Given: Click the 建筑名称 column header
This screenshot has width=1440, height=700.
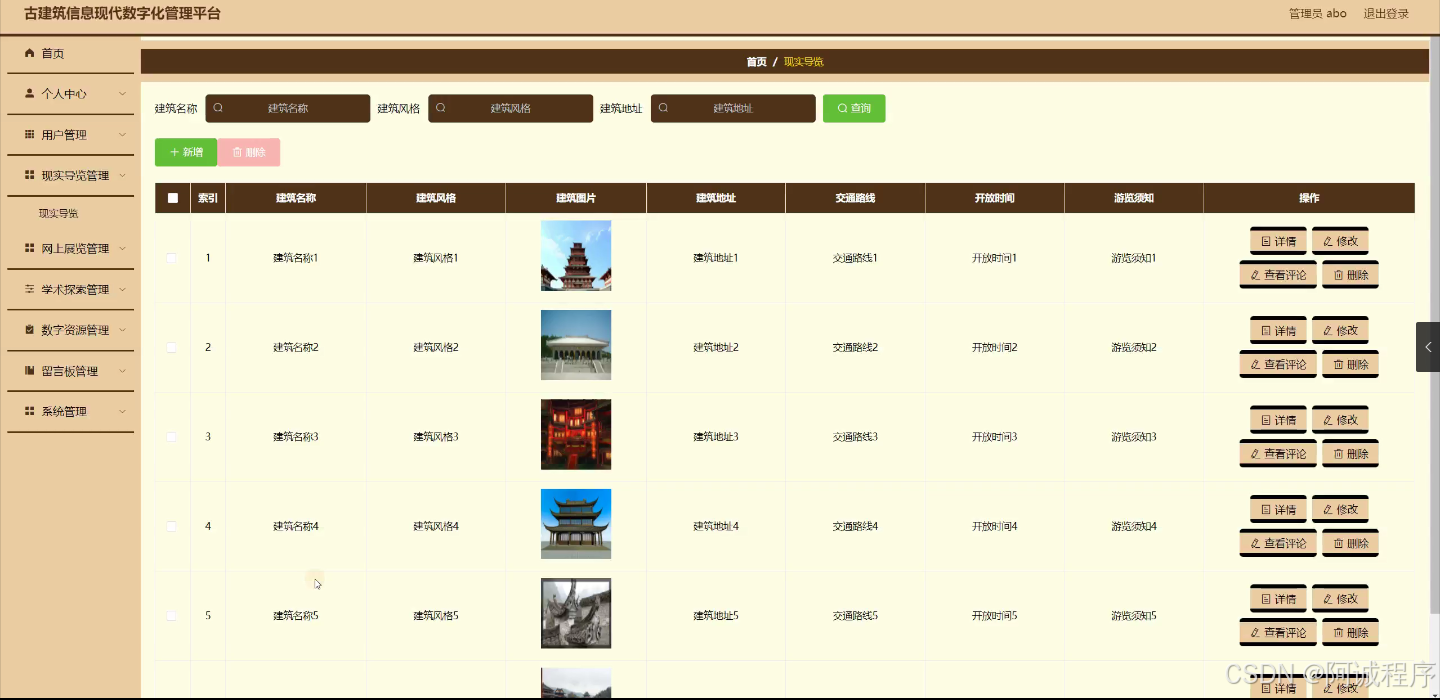Looking at the screenshot, I should pyautogui.click(x=296, y=198).
